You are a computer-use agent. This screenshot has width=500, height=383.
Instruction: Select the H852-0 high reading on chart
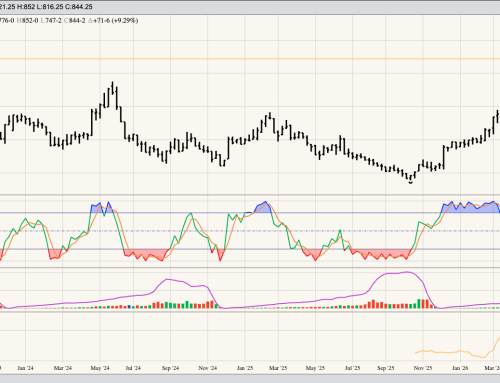pos(28,21)
